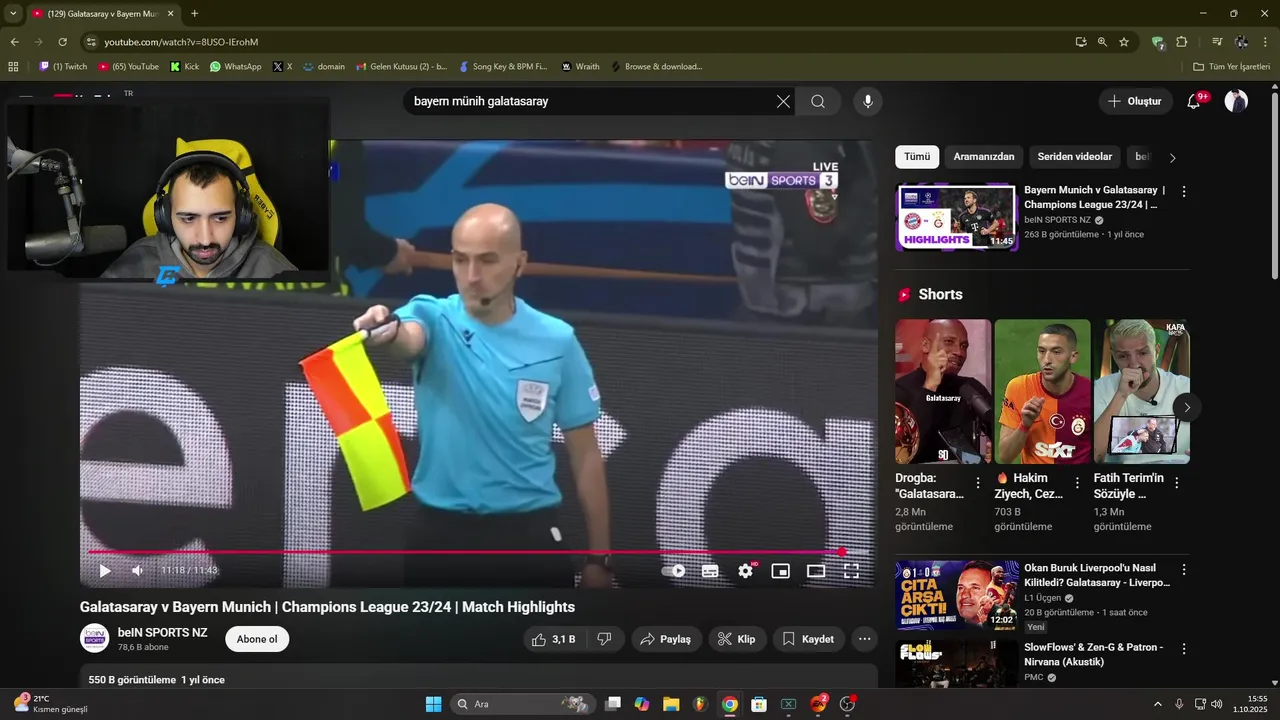Toggle subtitles/closed captions button

pos(710,571)
